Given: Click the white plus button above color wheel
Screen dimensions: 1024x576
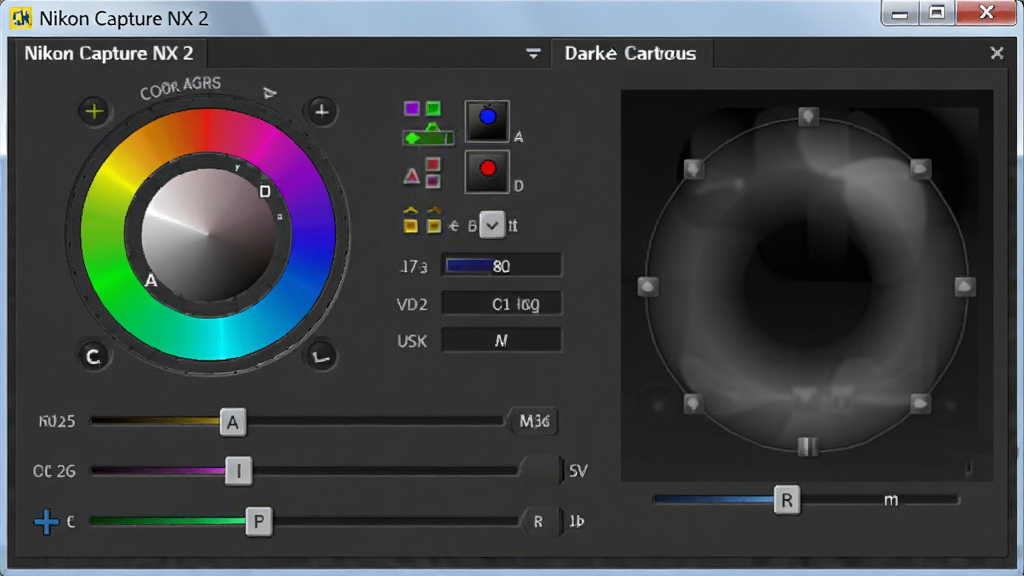Looking at the screenshot, I should [x=321, y=111].
